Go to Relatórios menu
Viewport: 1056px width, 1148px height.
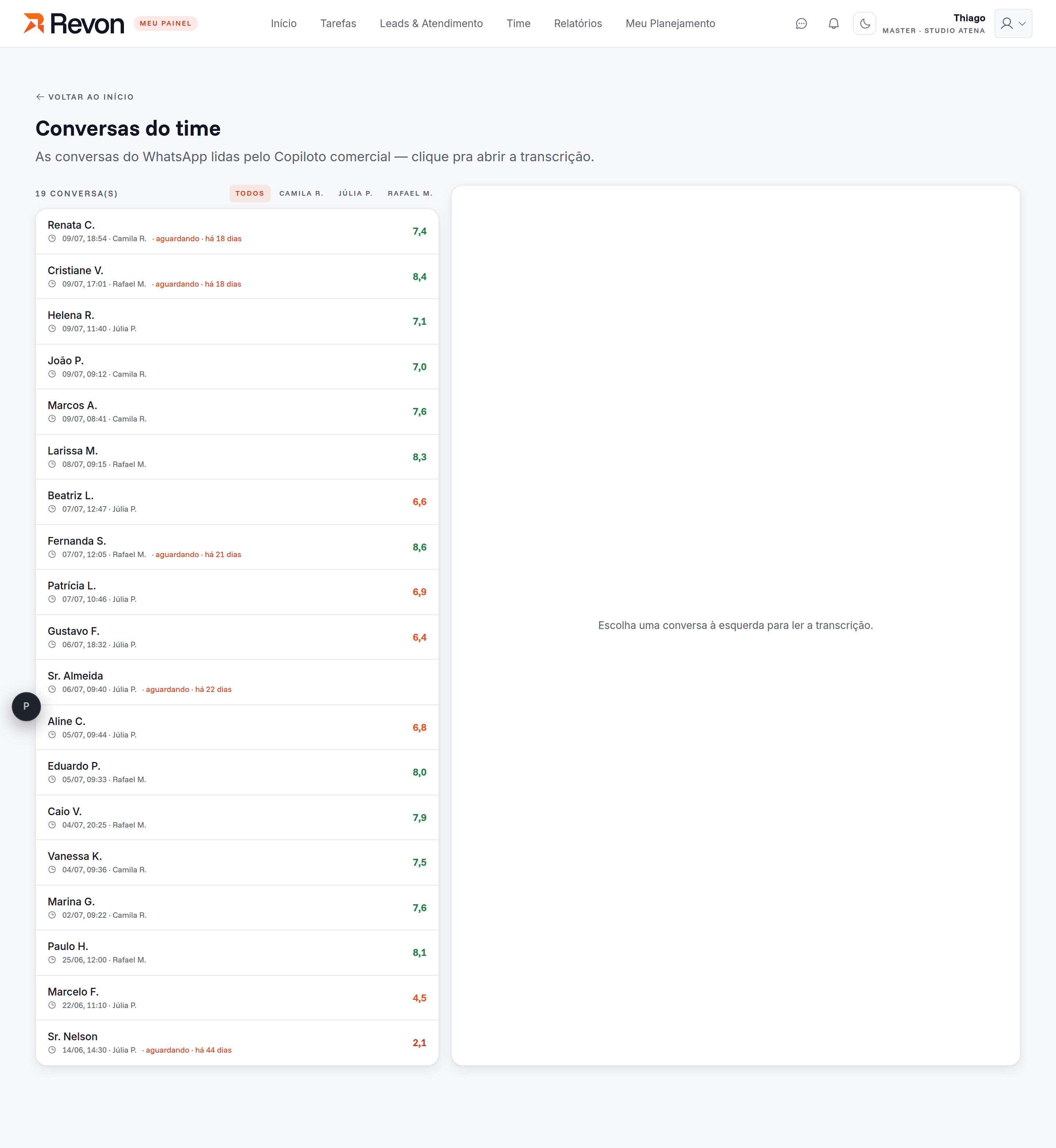(578, 23)
